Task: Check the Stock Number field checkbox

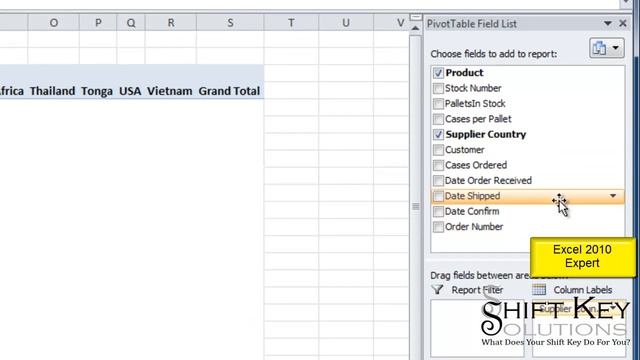Action: [x=438, y=88]
